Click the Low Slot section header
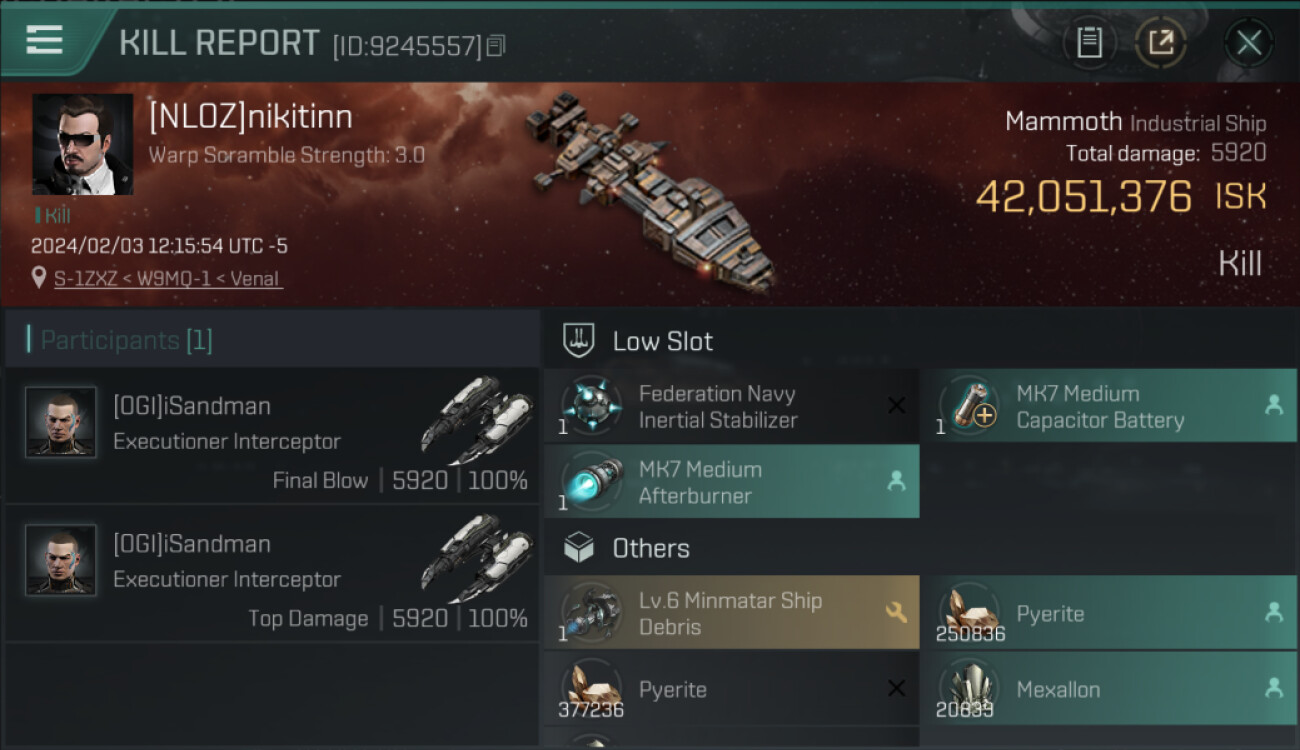Screen dimensions: 1300x750 click(662, 341)
